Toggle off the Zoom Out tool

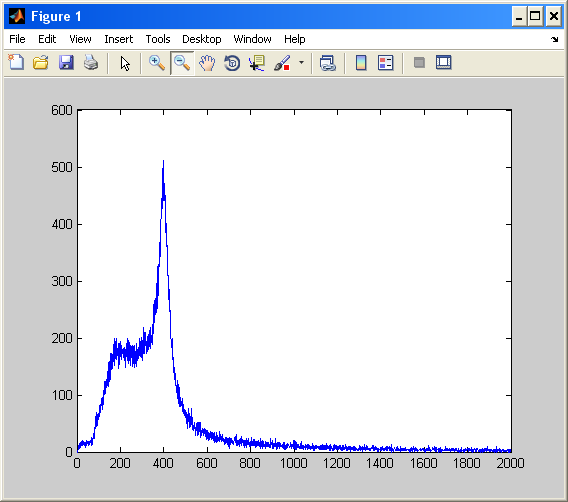[x=182, y=63]
